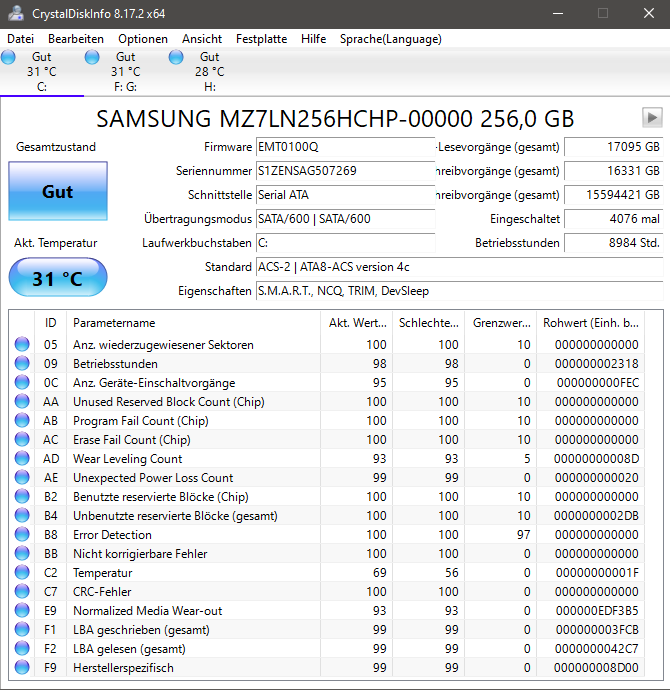670x690 pixels.
Task: Click the Akt. Temperatur label
Action: (56, 243)
